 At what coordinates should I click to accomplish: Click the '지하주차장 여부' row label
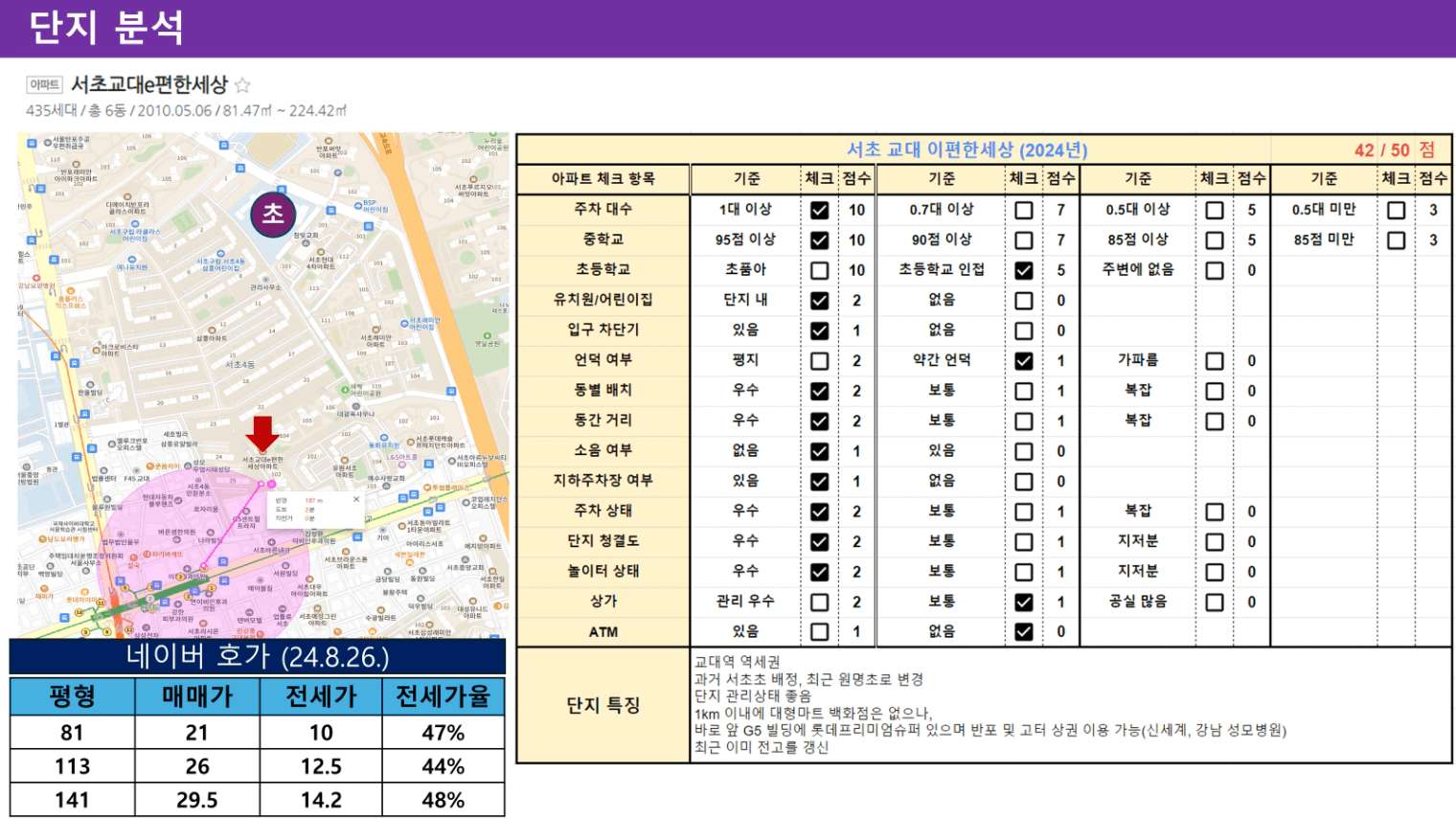pyautogui.click(x=603, y=481)
